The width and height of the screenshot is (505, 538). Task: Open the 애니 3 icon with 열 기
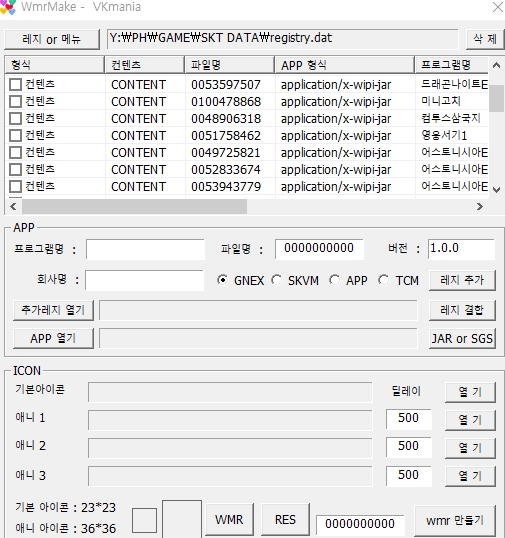point(470,476)
